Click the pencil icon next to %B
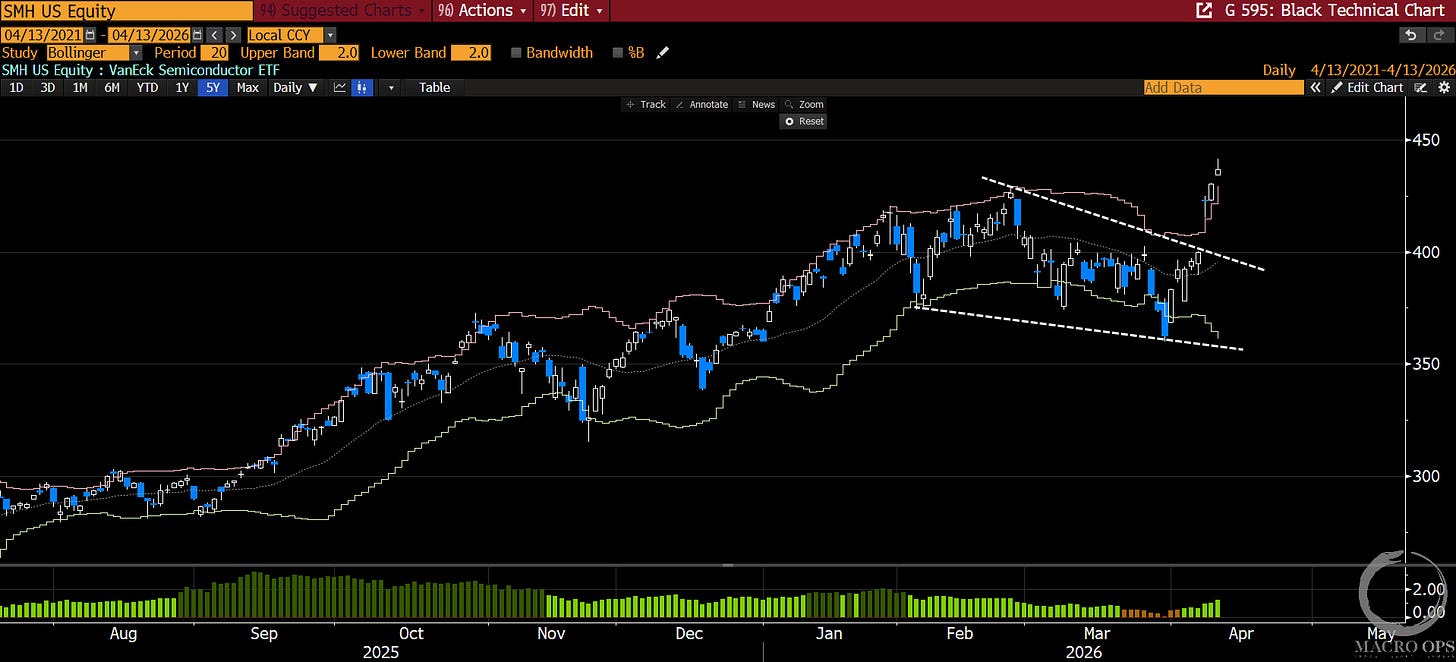Screen dimensions: 1456x662 [662, 53]
